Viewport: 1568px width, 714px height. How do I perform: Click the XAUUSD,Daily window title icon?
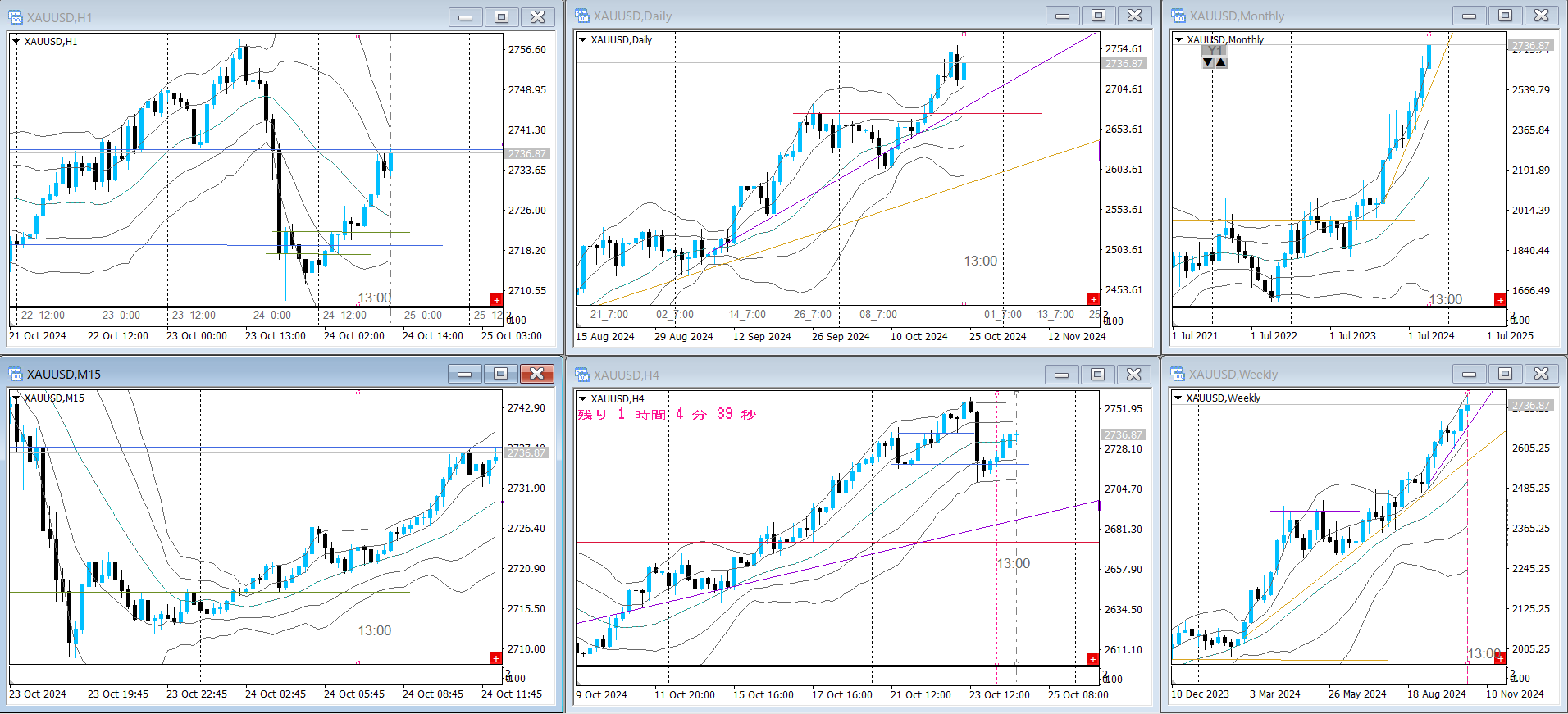coord(582,16)
